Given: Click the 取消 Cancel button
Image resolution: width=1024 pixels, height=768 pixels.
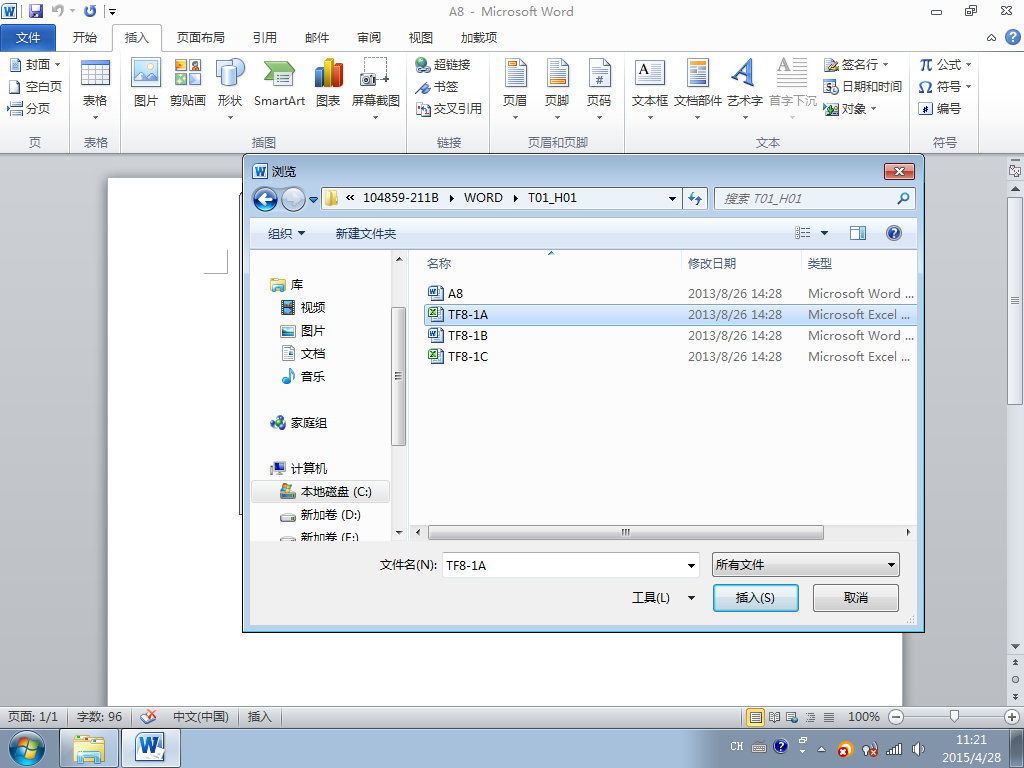Looking at the screenshot, I should 856,598.
